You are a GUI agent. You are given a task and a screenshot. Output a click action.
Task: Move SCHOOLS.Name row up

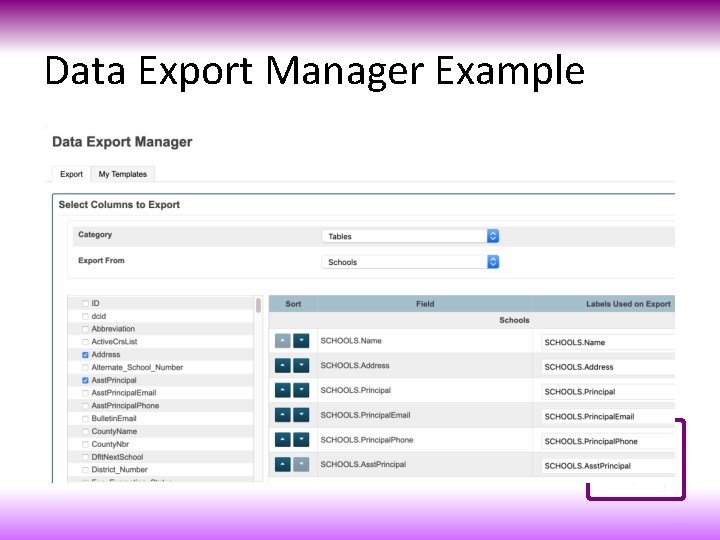[282, 341]
